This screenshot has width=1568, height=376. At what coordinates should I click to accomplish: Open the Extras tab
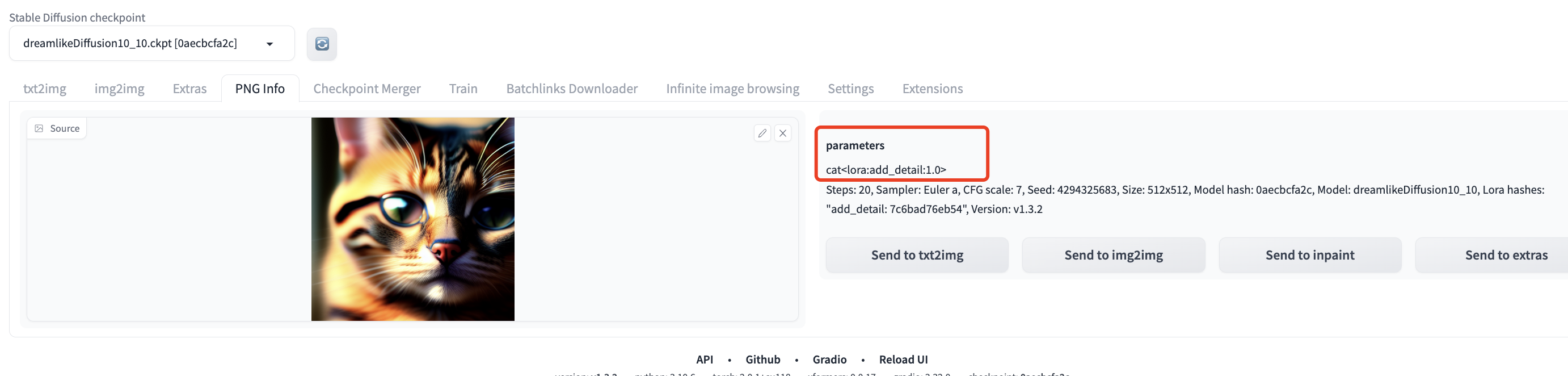click(x=189, y=89)
